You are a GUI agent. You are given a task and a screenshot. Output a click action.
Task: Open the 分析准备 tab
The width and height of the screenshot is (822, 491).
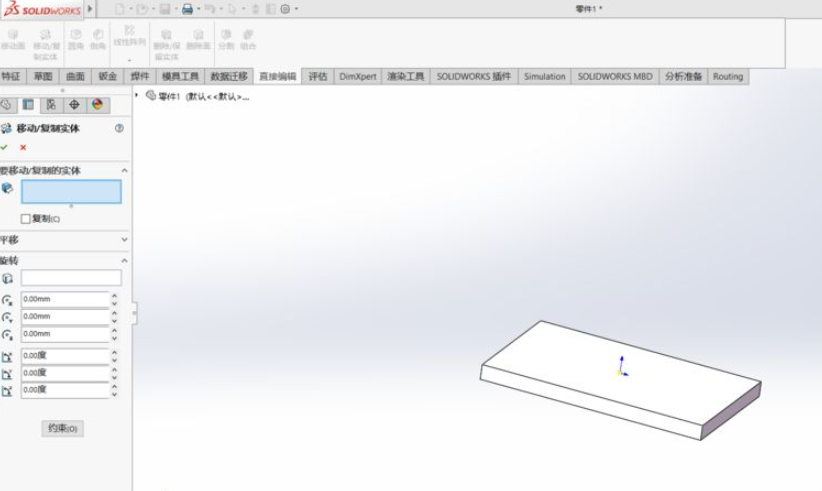(684, 77)
